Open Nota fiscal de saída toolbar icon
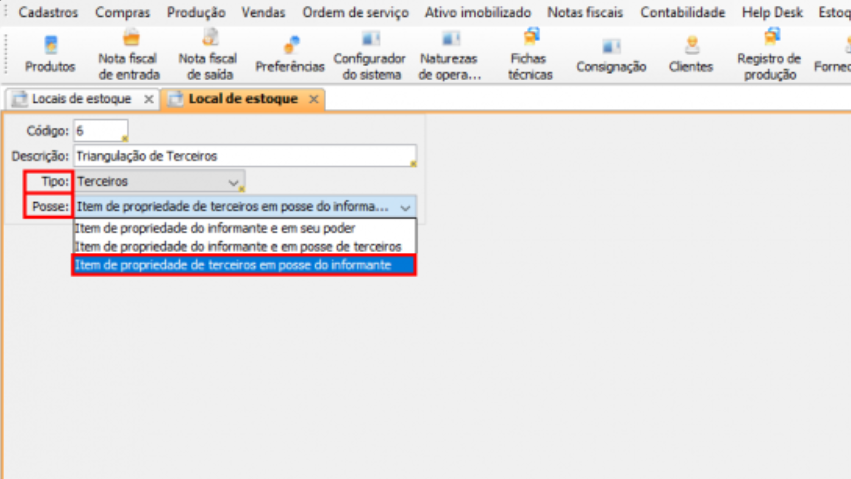The width and height of the screenshot is (851, 479). pos(207,54)
